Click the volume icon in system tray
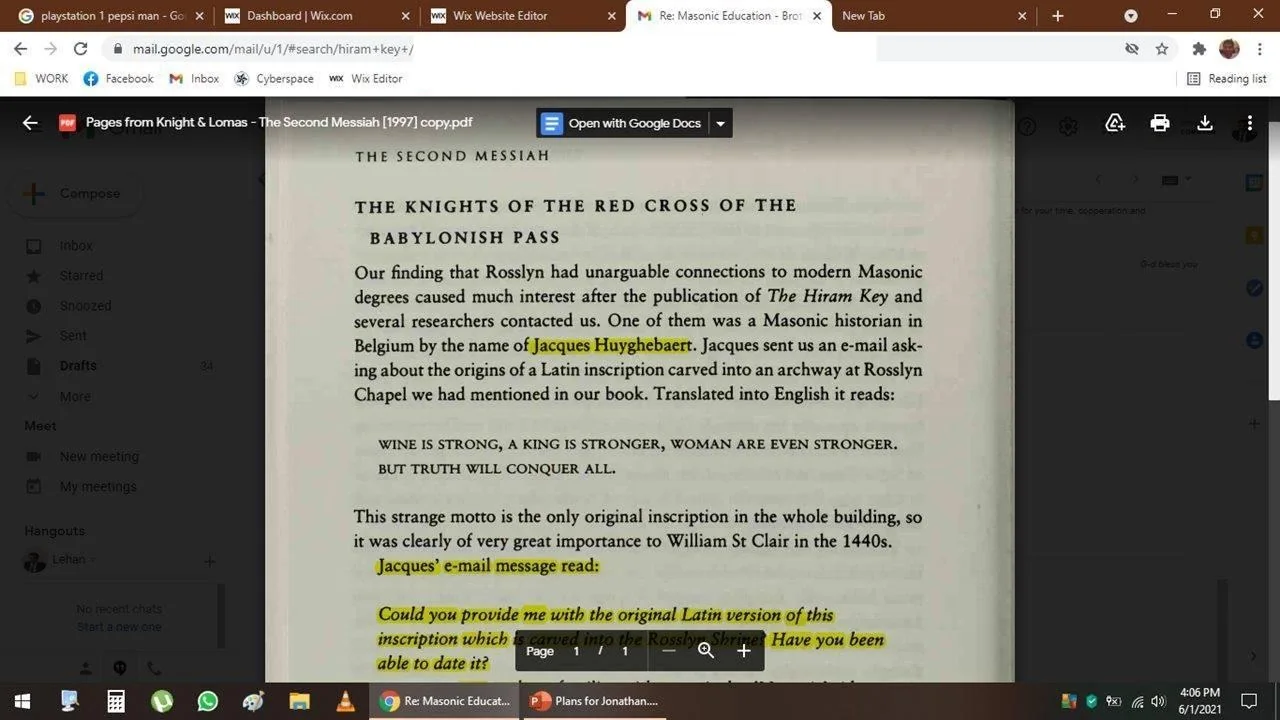 [1159, 701]
